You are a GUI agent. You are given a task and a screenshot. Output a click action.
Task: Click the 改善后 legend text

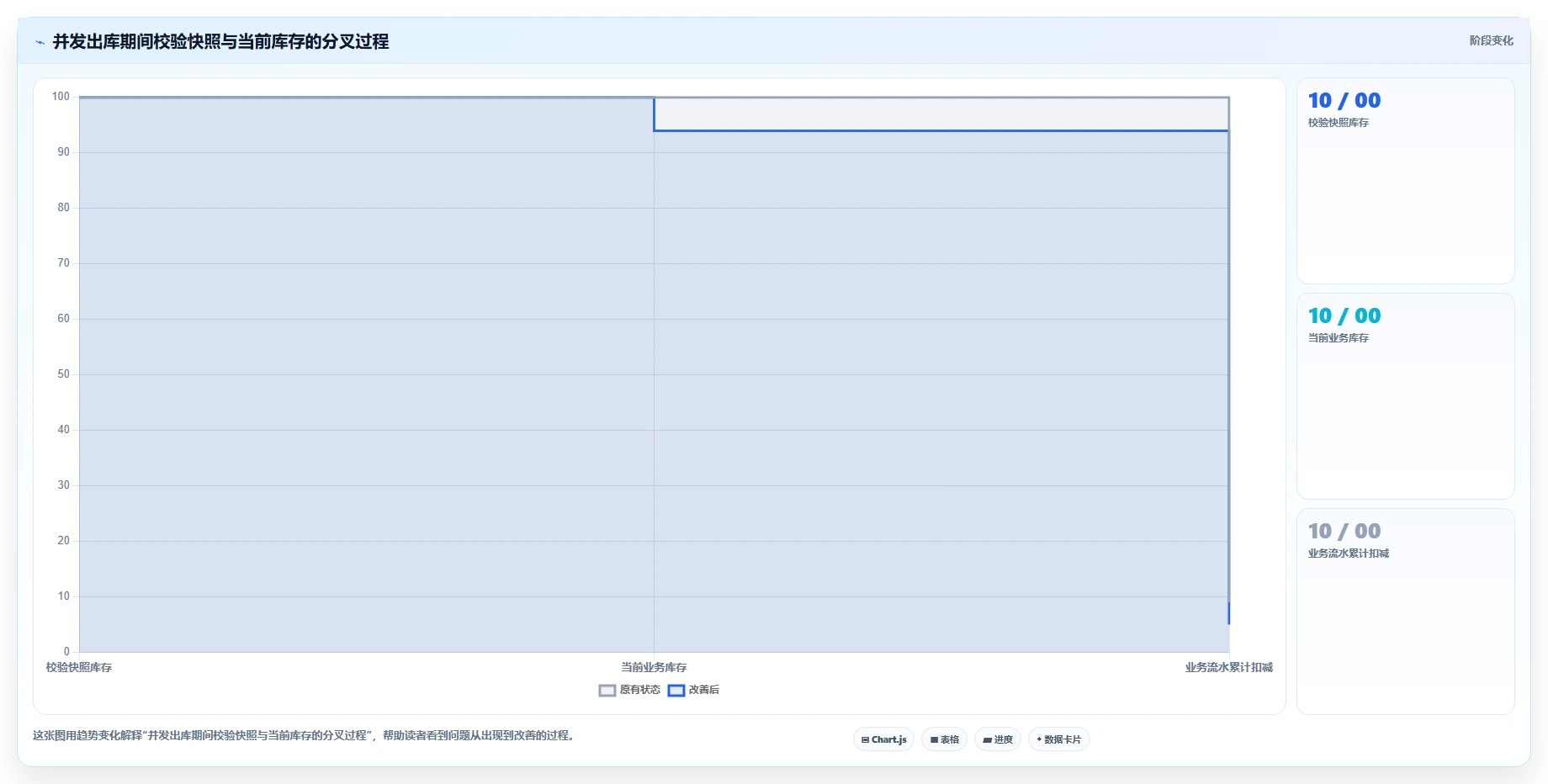(x=704, y=690)
